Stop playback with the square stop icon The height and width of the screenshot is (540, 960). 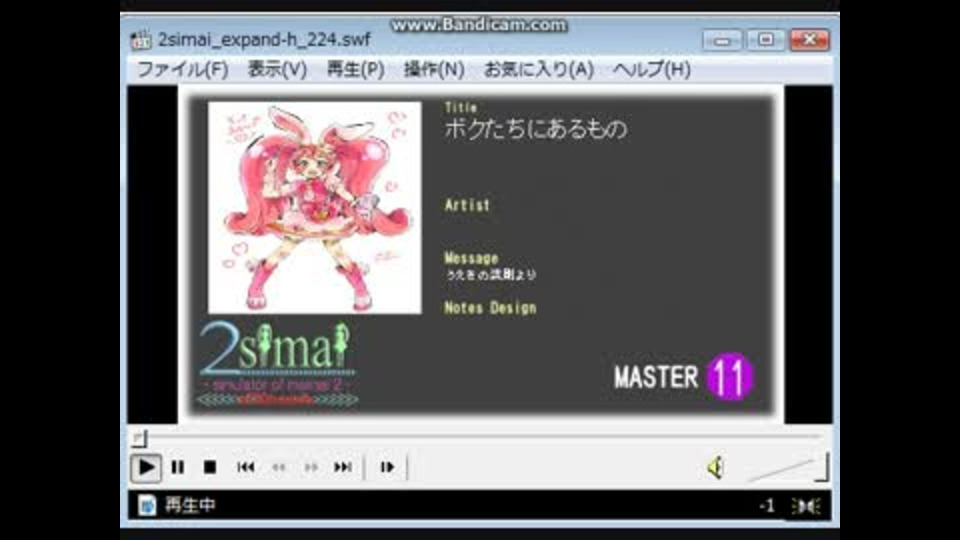(209, 468)
